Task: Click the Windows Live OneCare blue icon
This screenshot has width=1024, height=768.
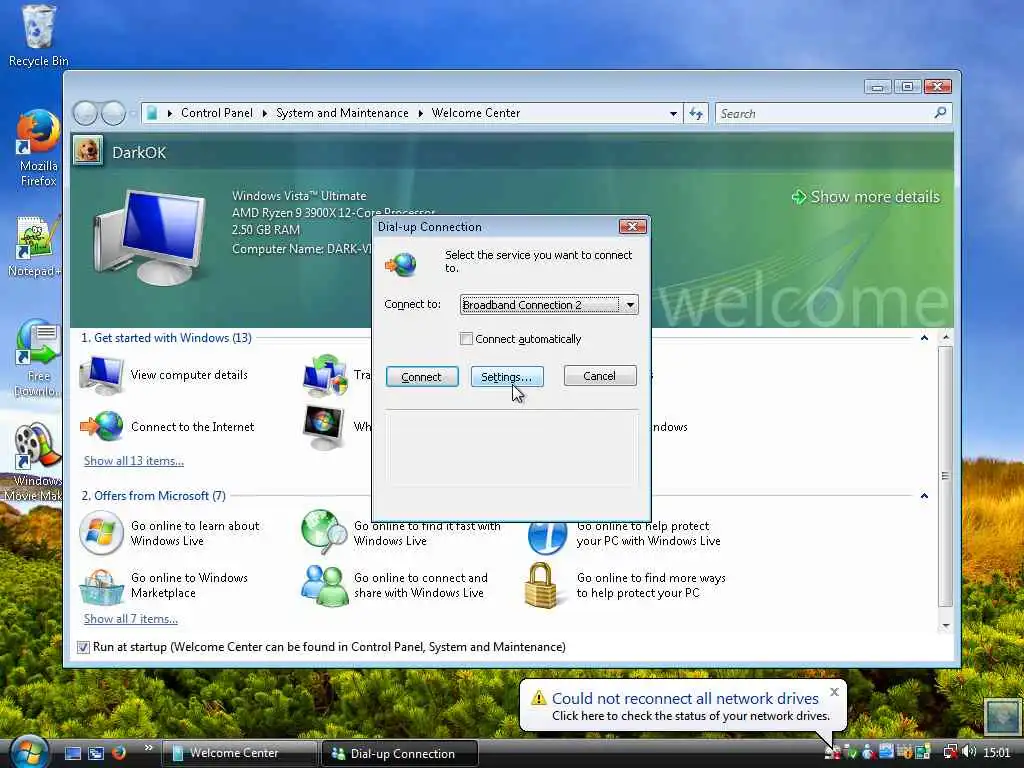Action: 547,538
